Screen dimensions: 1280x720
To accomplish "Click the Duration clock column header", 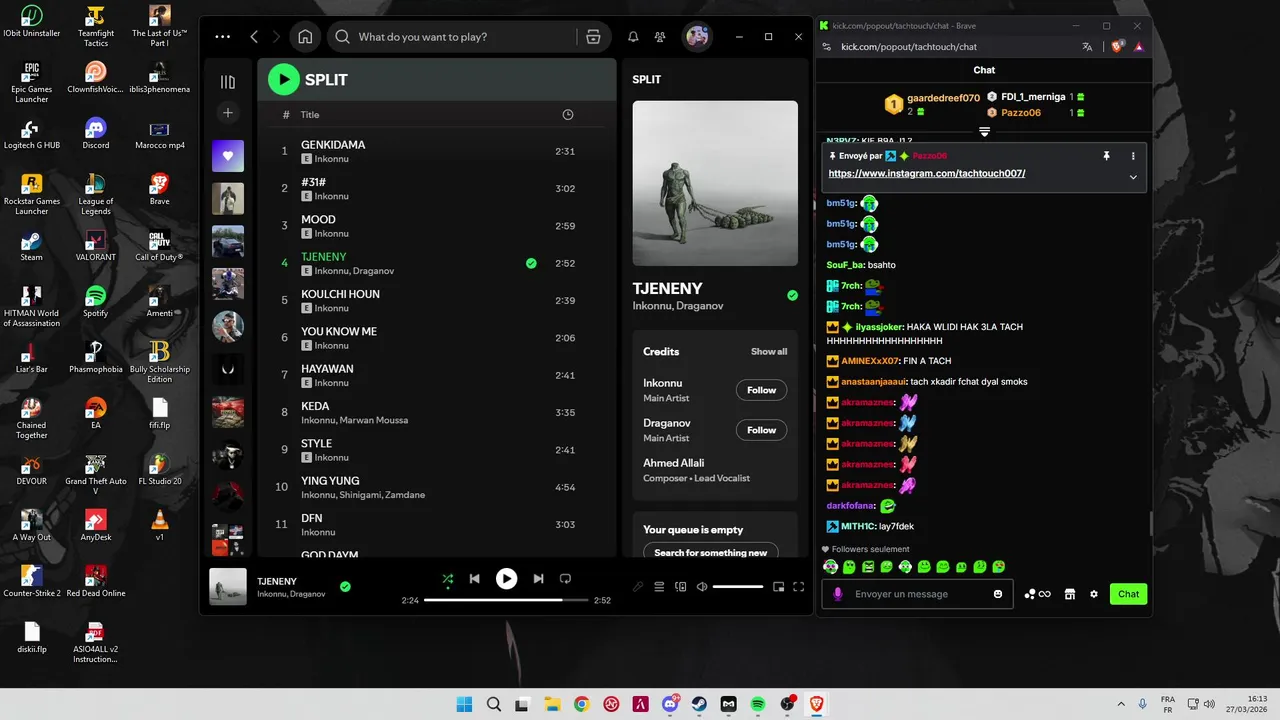I will pyautogui.click(x=568, y=115).
